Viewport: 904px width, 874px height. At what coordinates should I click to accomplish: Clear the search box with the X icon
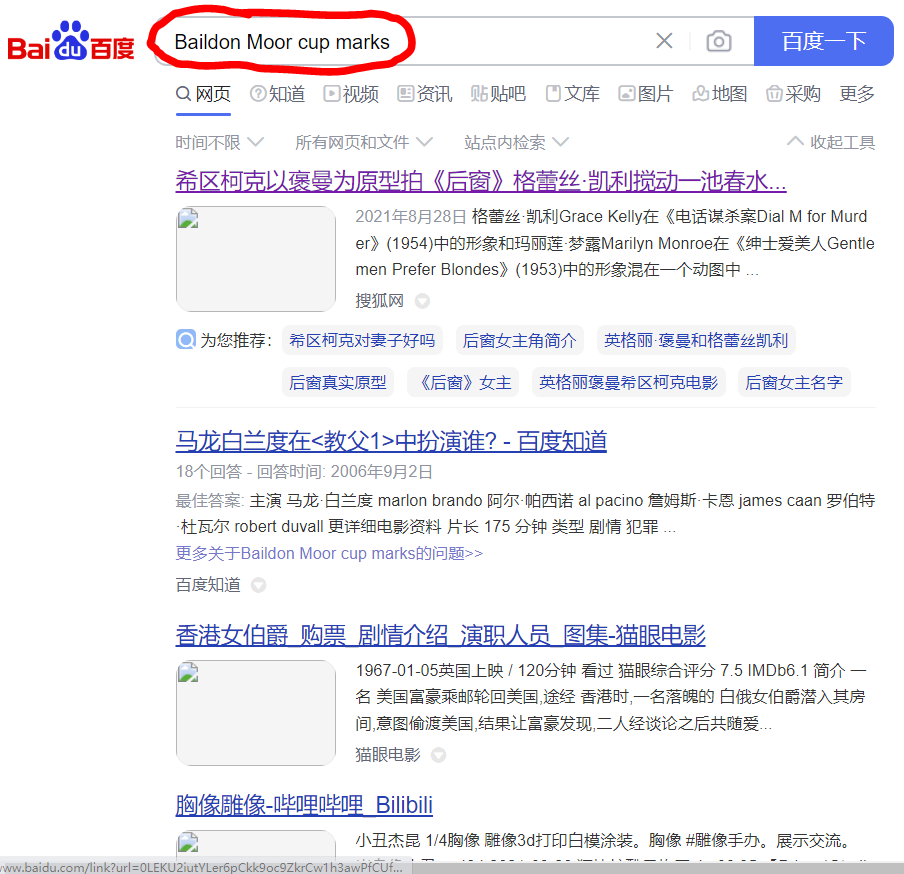click(664, 41)
